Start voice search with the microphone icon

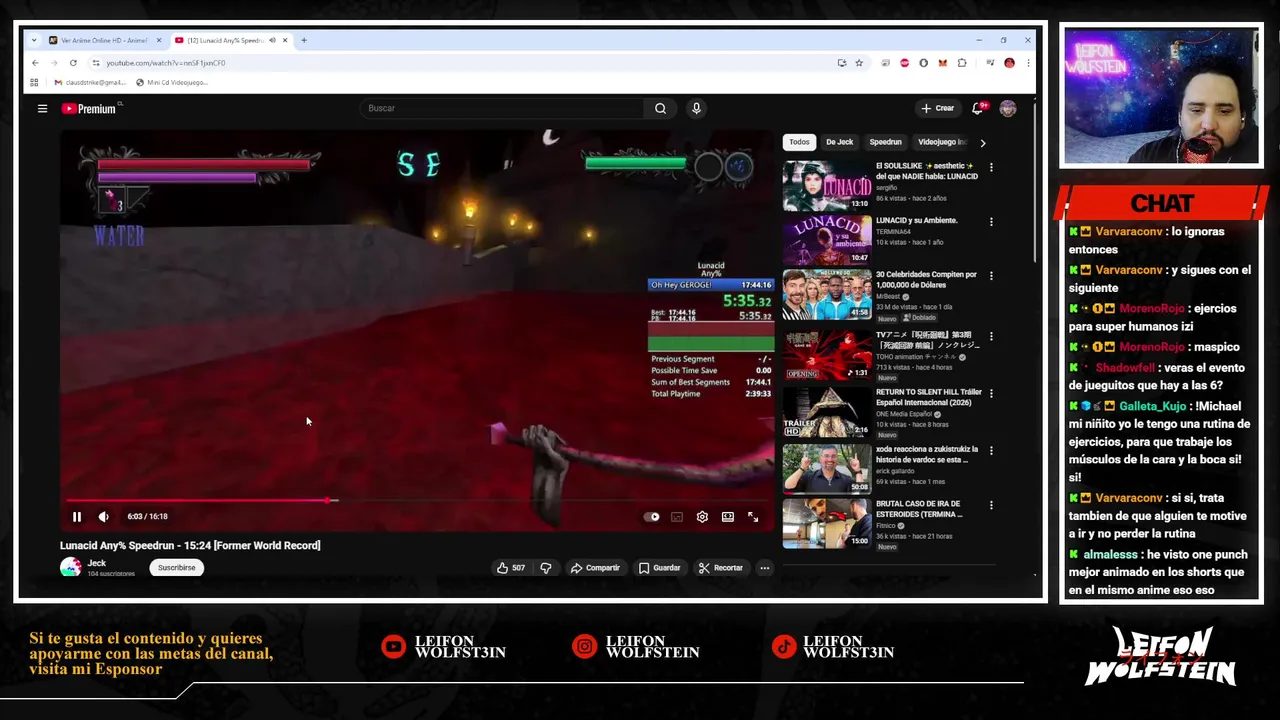696,108
